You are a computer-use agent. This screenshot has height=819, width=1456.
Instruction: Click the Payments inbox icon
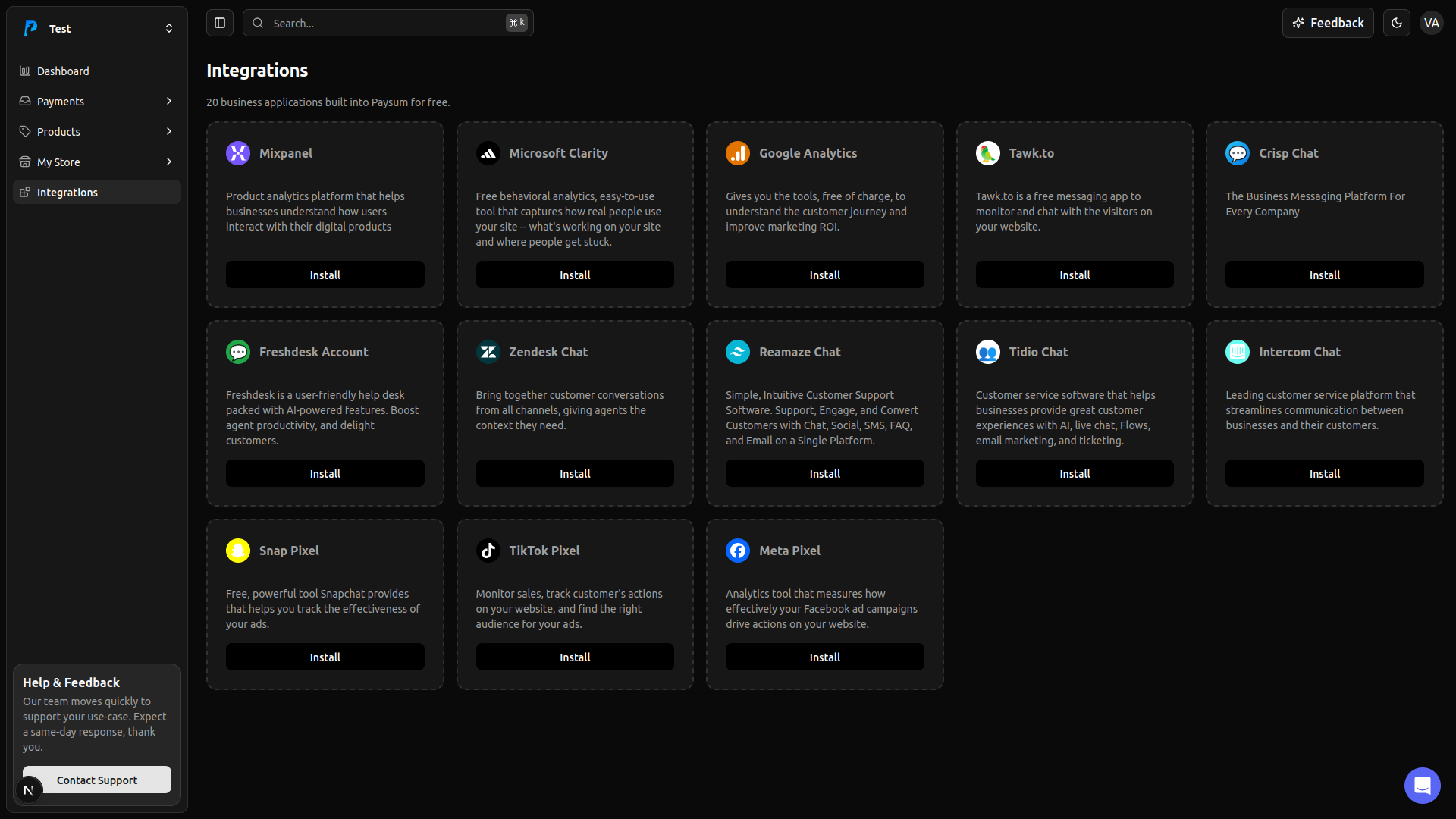(x=25, y=101)
